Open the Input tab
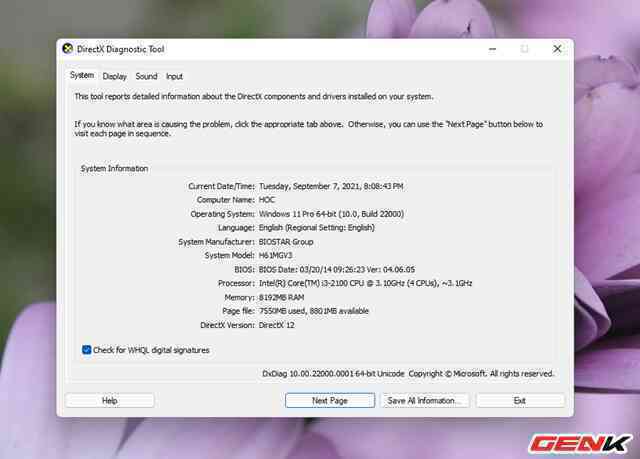Screen dimensions: 640x459 pos(174,76)
